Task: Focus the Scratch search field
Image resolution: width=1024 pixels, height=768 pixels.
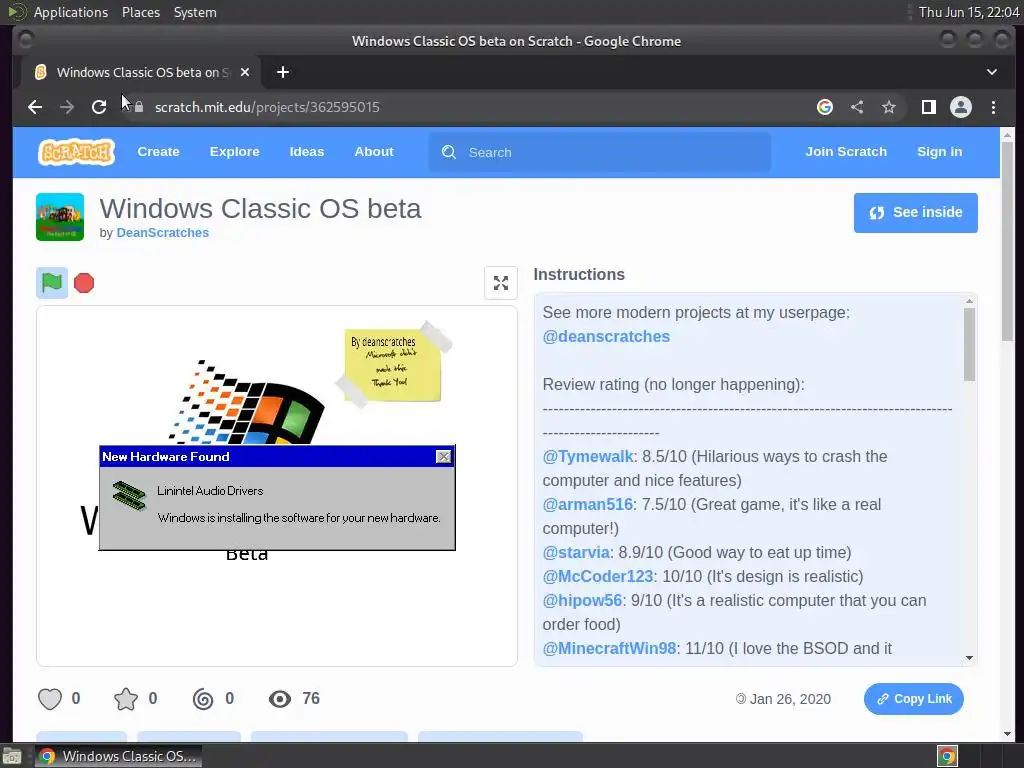Action: point(600,152)
